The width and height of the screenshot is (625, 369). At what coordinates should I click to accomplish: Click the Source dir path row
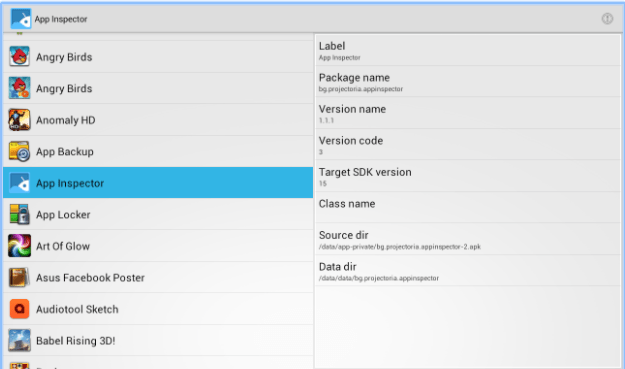(x=468, y=239)
